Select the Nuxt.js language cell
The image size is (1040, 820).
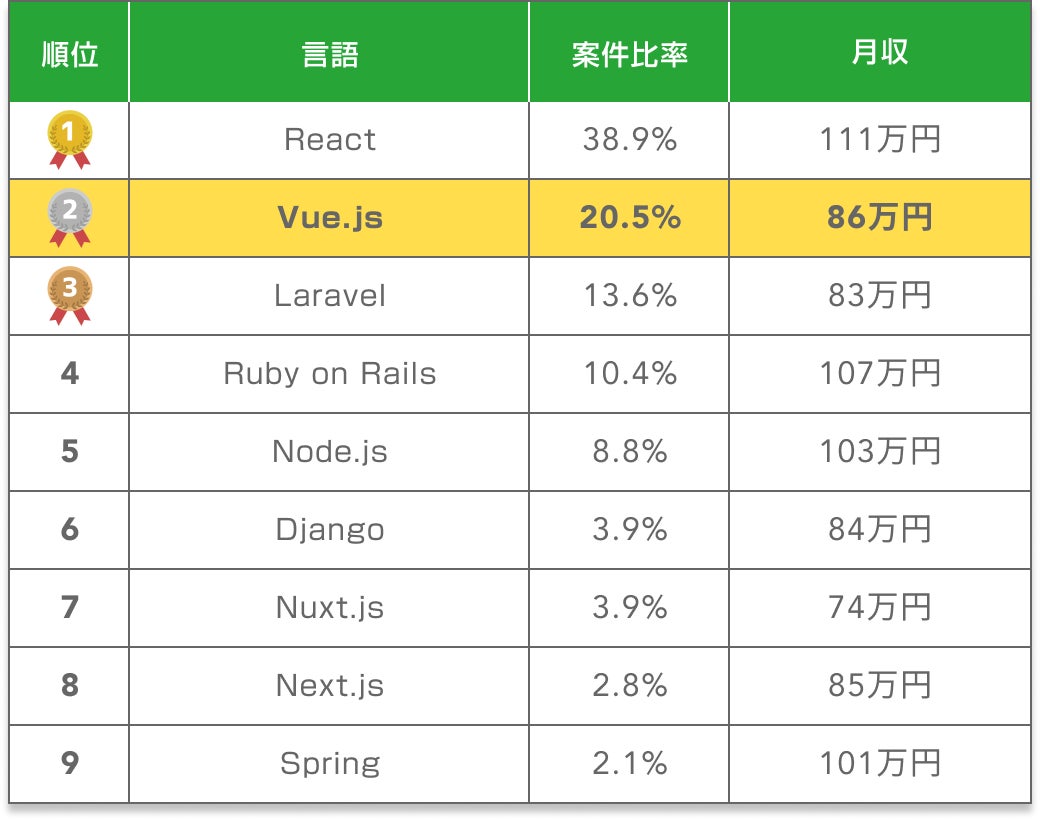(x=329, y=608)
